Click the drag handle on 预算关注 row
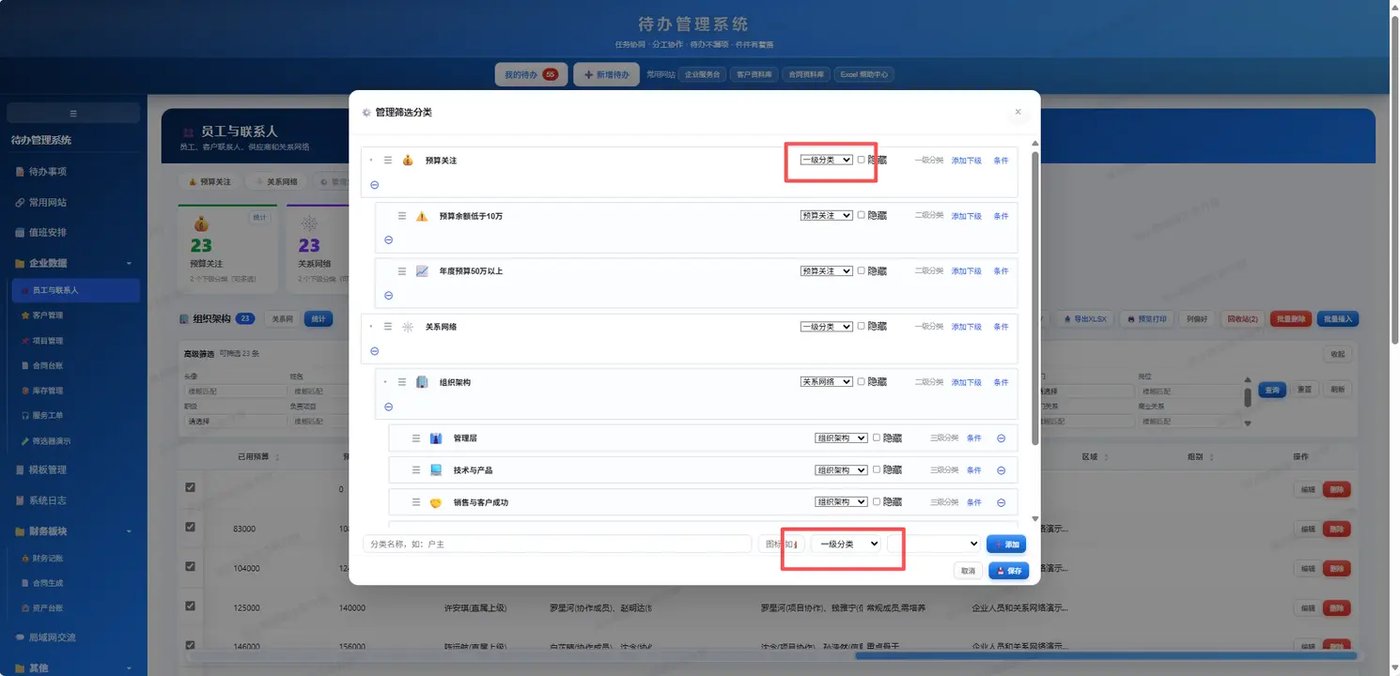Screen dimensions: 1400x676 tap(388, 160)
